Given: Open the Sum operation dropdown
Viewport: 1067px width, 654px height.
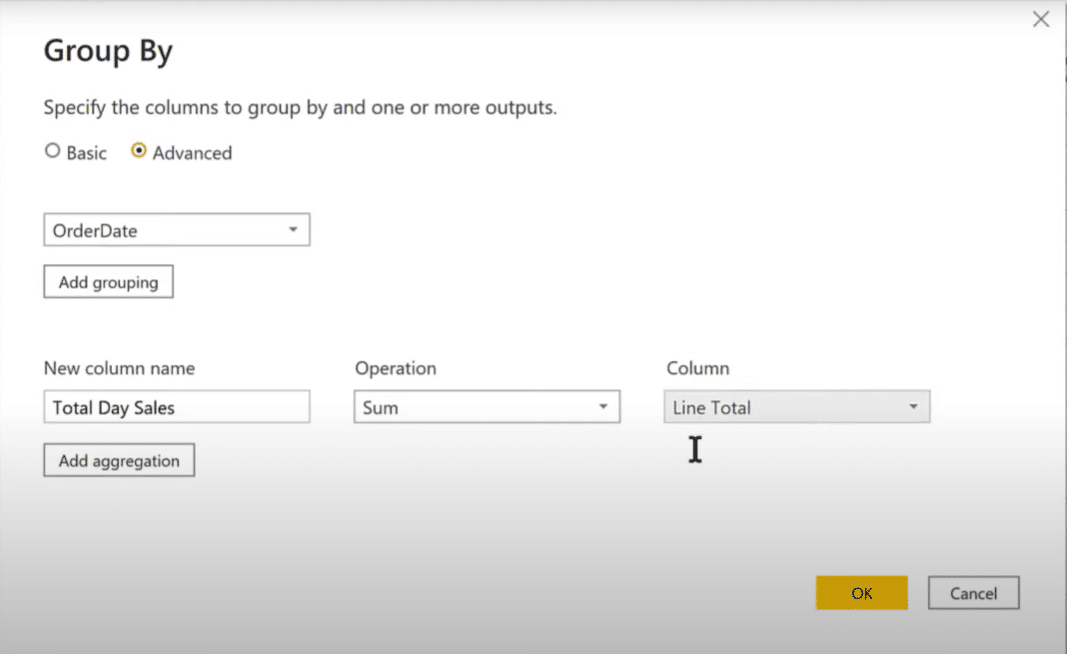Looking at the screenshot, I should 487,407.
